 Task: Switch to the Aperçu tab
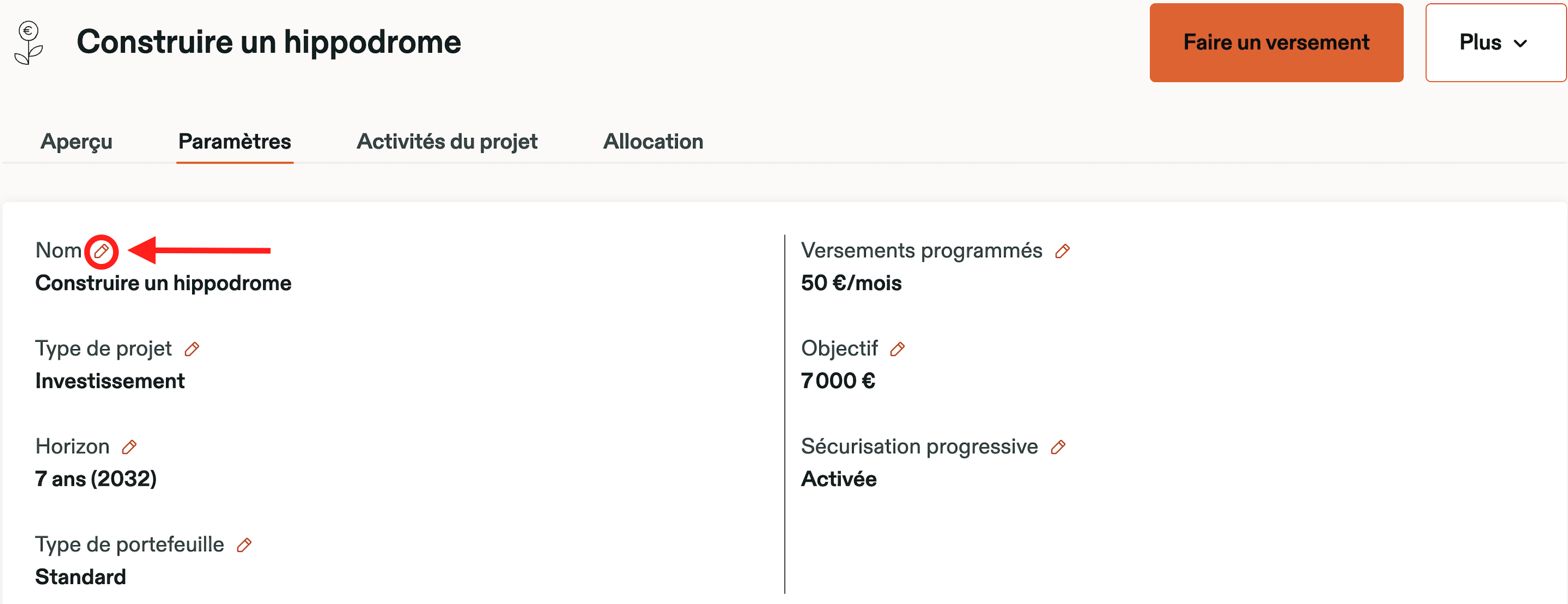76,142
